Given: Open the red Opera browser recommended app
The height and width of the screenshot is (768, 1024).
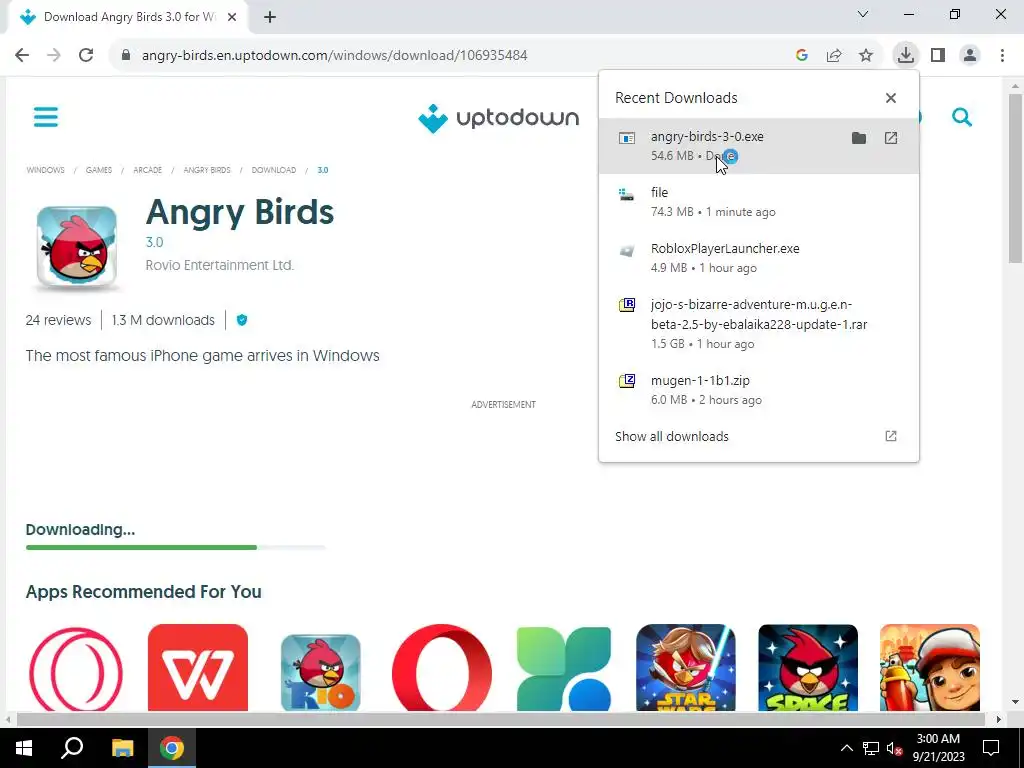Looking at the screenshot, I should (442, 667).
